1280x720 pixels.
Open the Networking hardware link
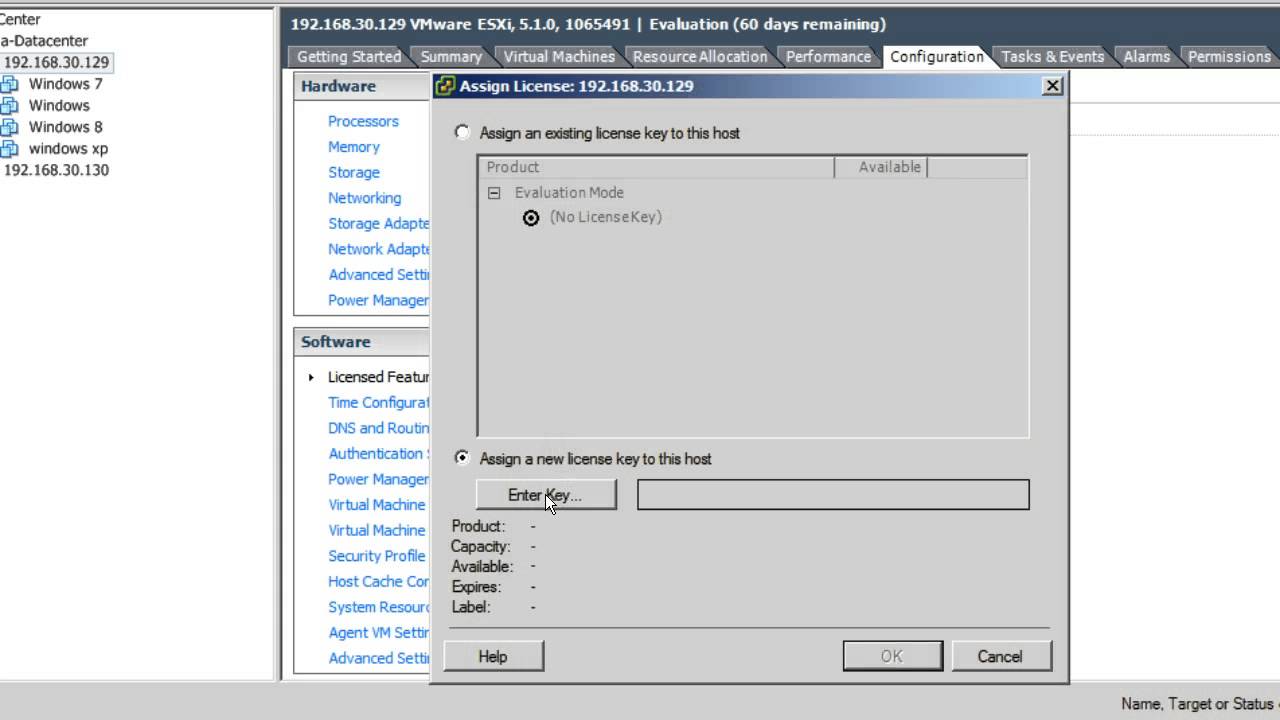click(x=365, y=198)
